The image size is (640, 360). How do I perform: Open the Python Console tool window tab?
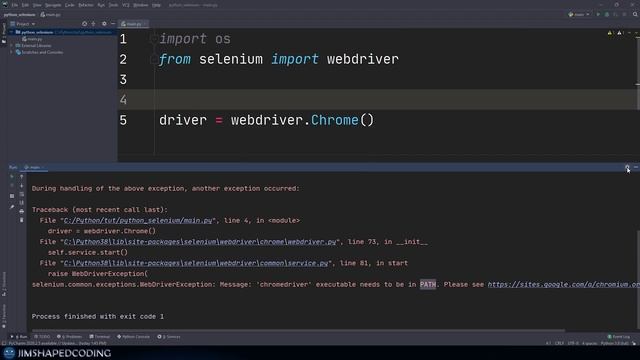tap(133, 337)
